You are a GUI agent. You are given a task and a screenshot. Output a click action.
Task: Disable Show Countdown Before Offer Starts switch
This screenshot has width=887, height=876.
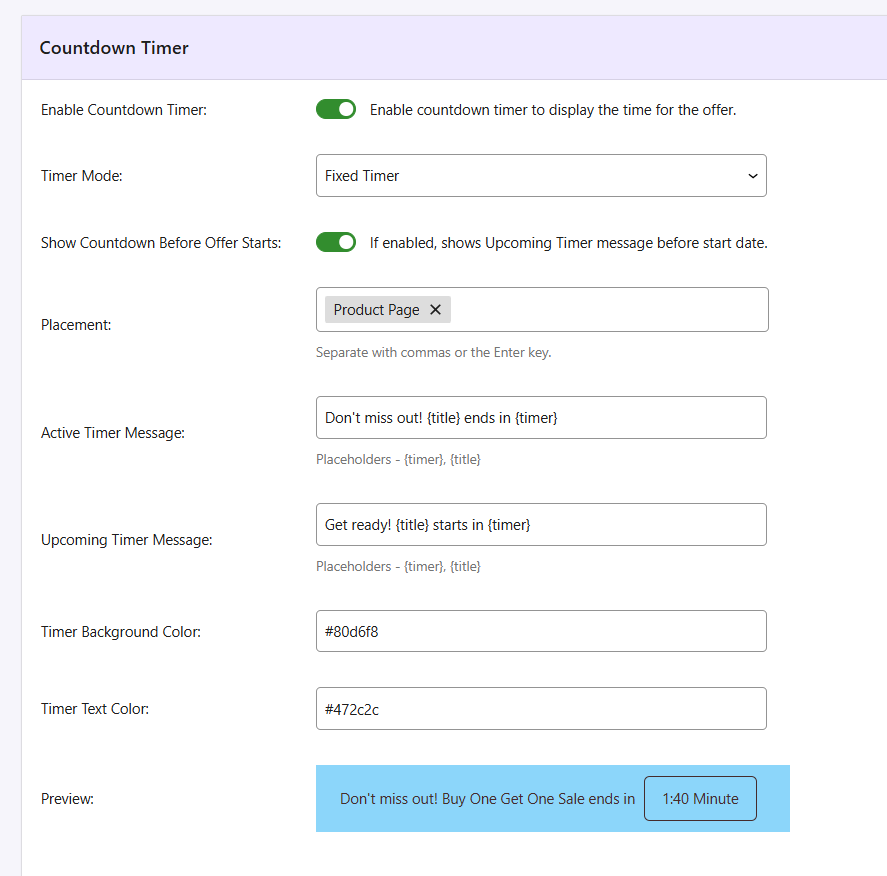coord(336,242)
